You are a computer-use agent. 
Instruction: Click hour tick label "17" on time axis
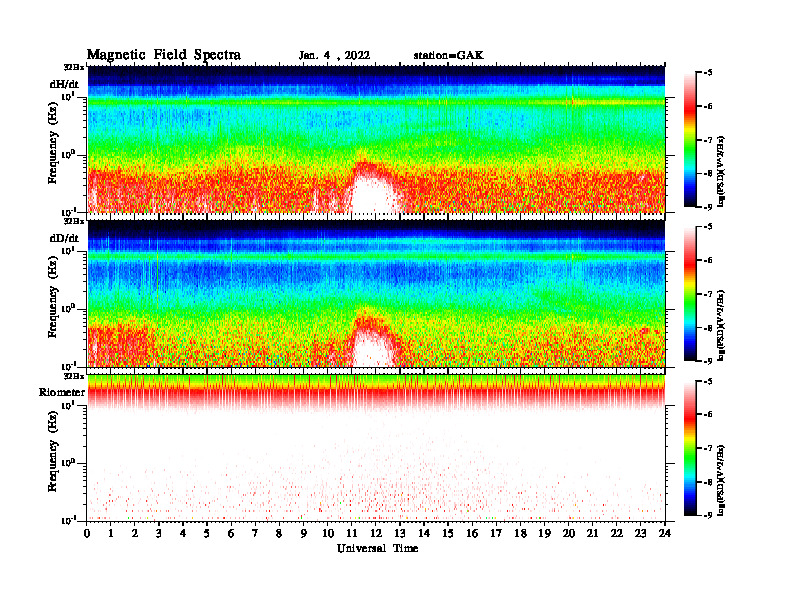pyautogui.click(x=496, y=534)
